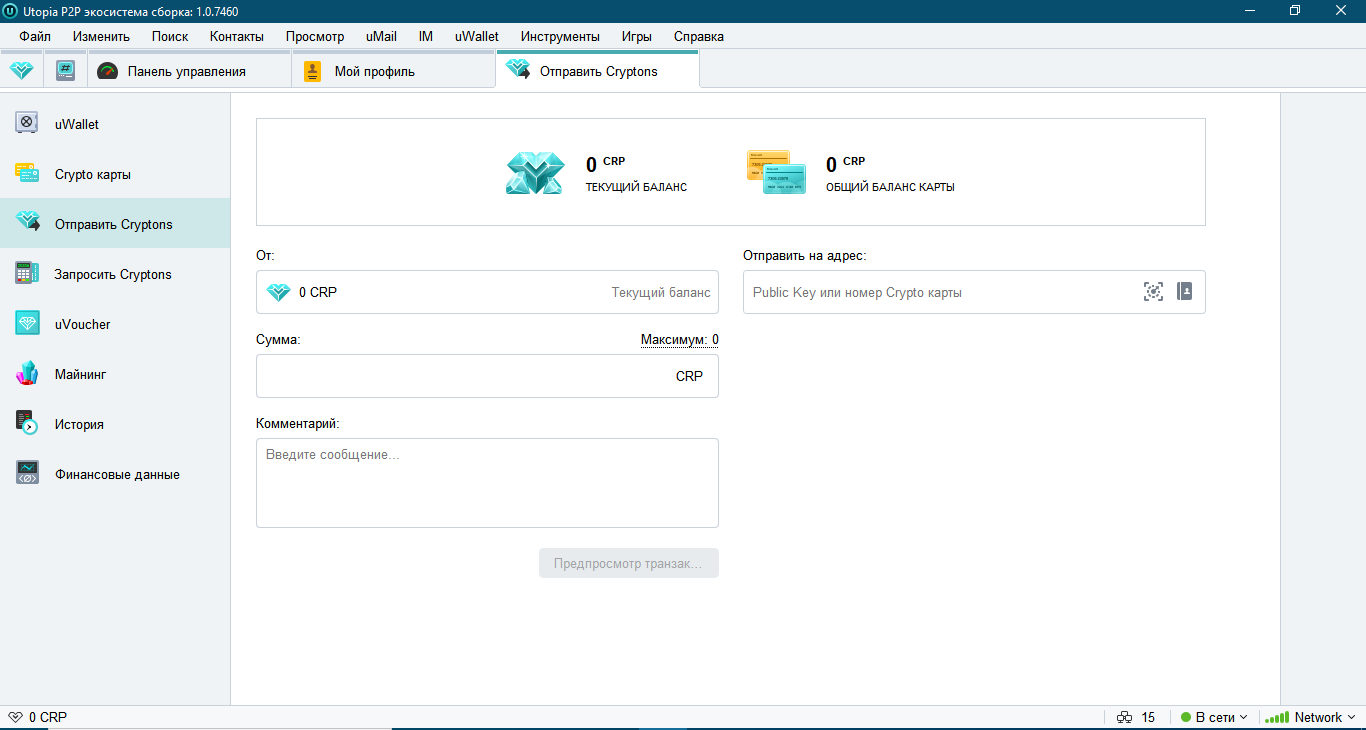Screen dimensions: 1366x730
Task: Click the QR code scanner icon
Action: (x=1153, y=291)
